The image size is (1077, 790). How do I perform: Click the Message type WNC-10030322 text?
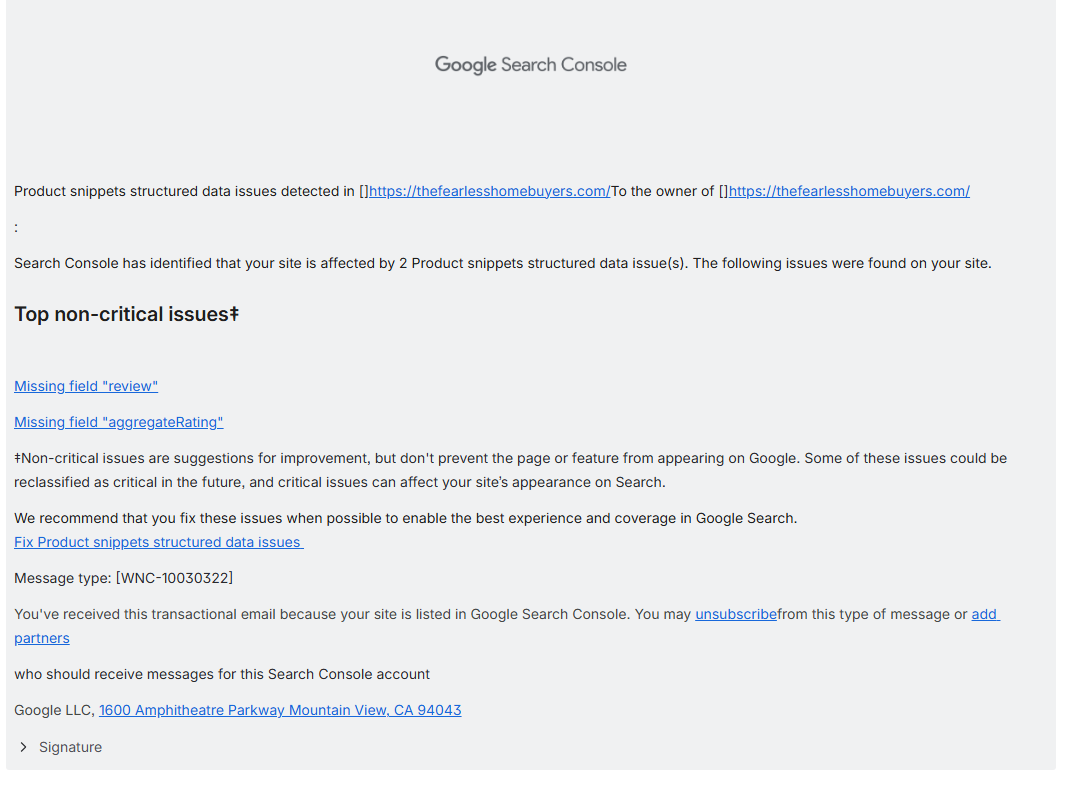tap(124, 578)
